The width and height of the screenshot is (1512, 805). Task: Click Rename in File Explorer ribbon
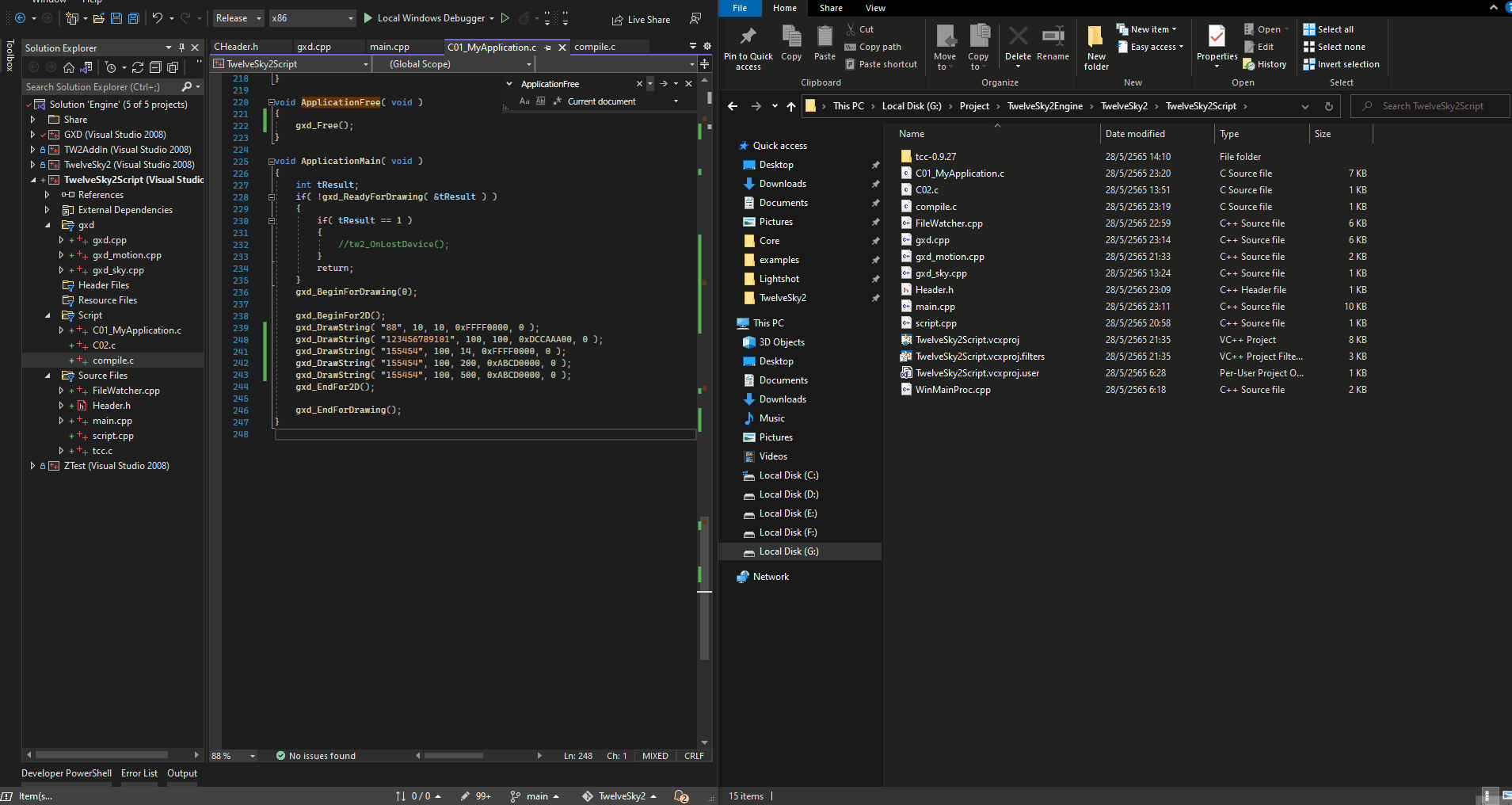pyautogui.click(x=1053, y=44)
